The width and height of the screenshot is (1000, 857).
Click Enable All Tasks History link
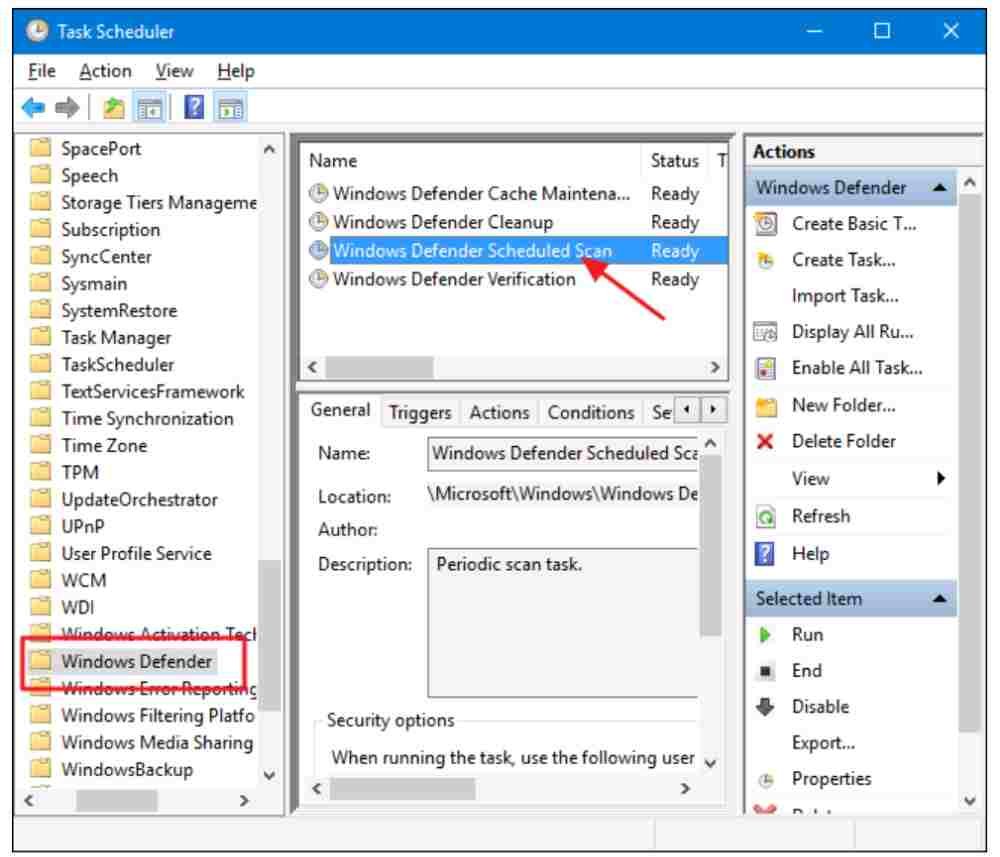pos(857,369)
